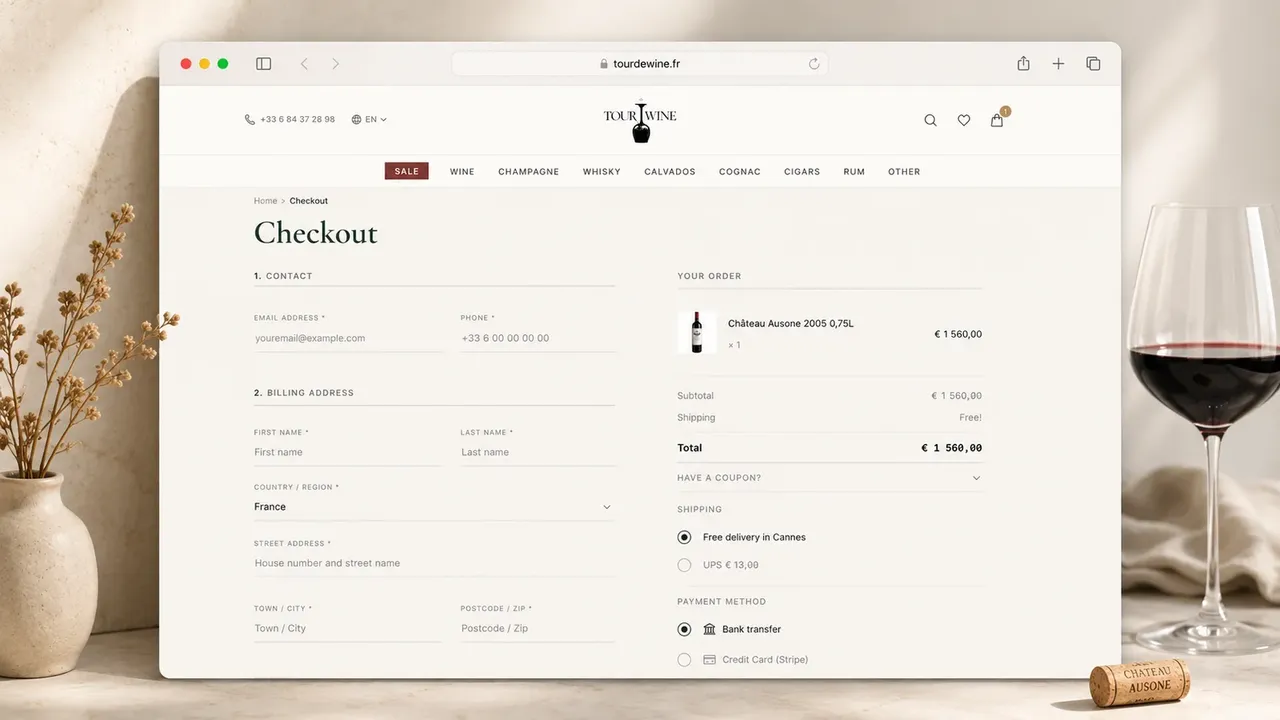This screenshot has height=720, width=1280.
Task: Go to the Champagne menu category
Action: click(529, 172)
